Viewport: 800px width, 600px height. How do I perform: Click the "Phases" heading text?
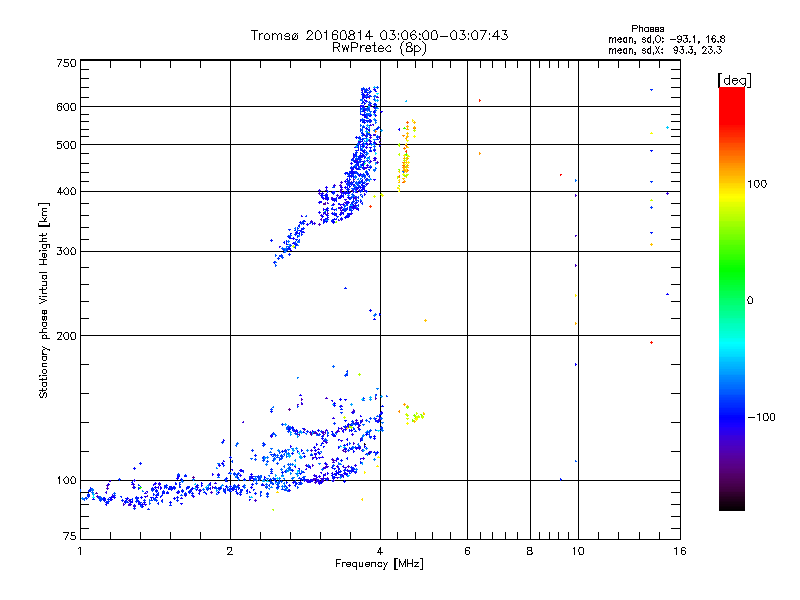(647, 29)
